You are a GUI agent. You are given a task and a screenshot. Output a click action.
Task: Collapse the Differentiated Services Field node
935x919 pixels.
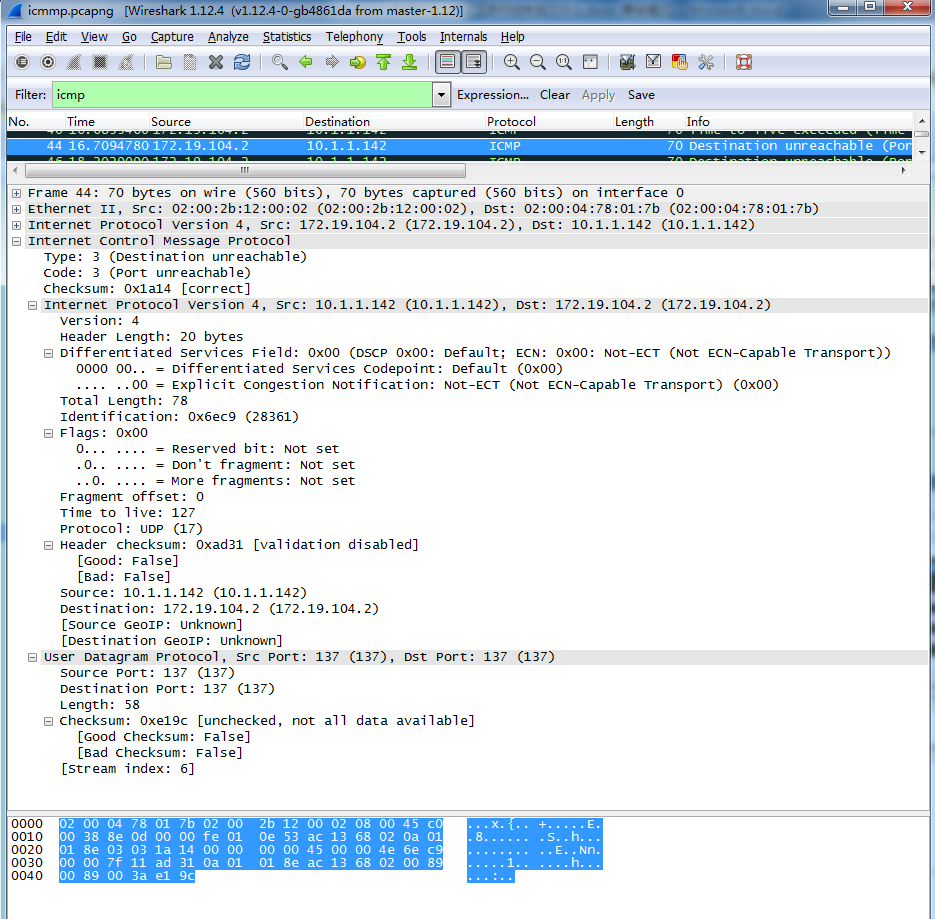[49, 353]
